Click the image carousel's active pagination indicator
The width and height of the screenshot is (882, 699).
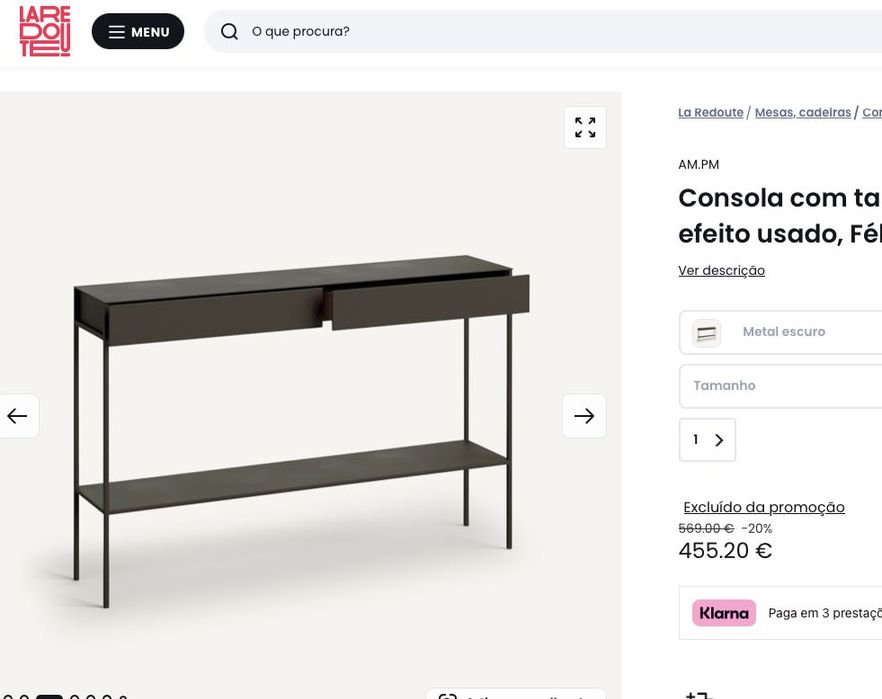tap(49, 696)
